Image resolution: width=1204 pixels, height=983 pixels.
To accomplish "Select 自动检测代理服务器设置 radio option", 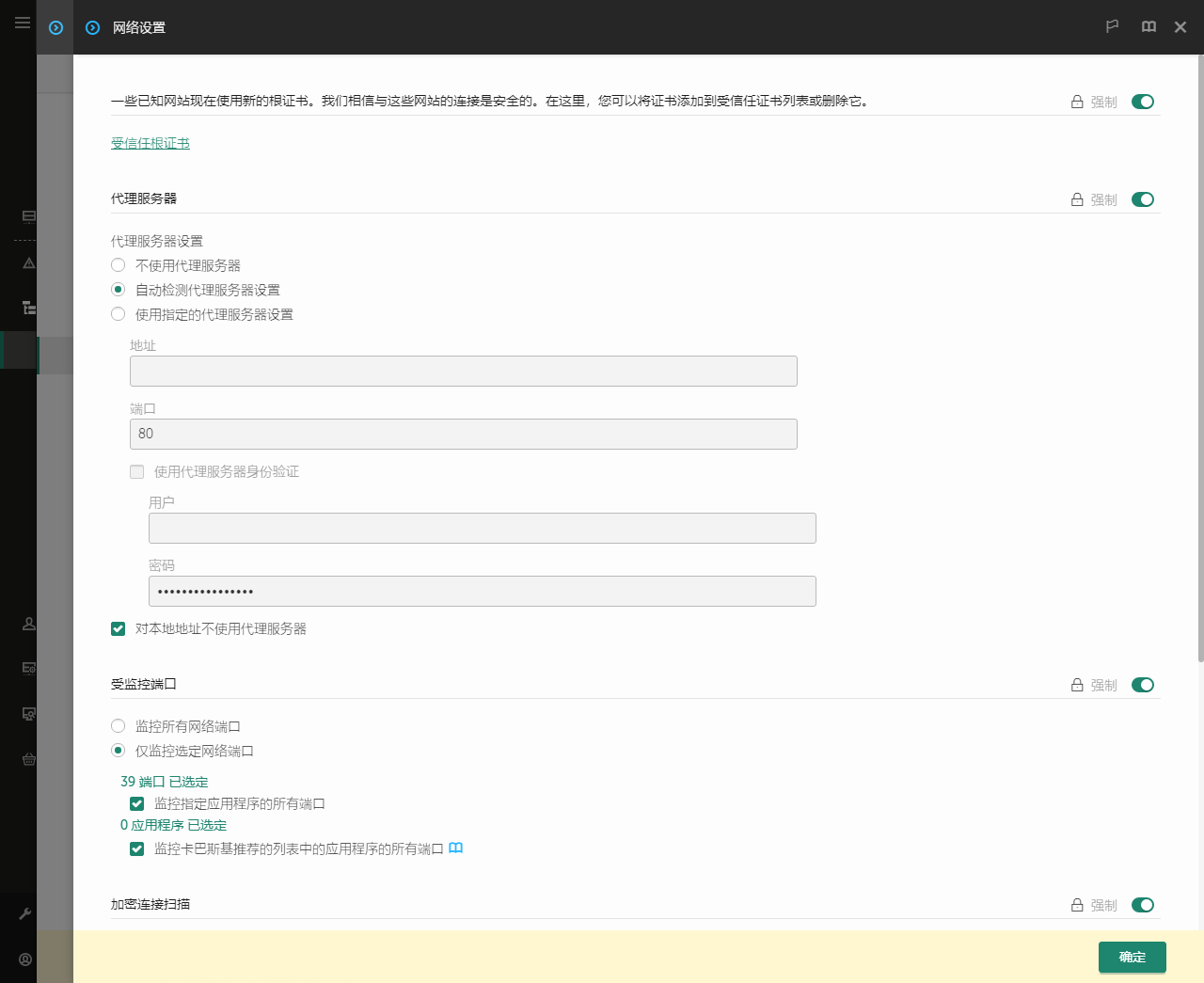I will tap(118, 290).
